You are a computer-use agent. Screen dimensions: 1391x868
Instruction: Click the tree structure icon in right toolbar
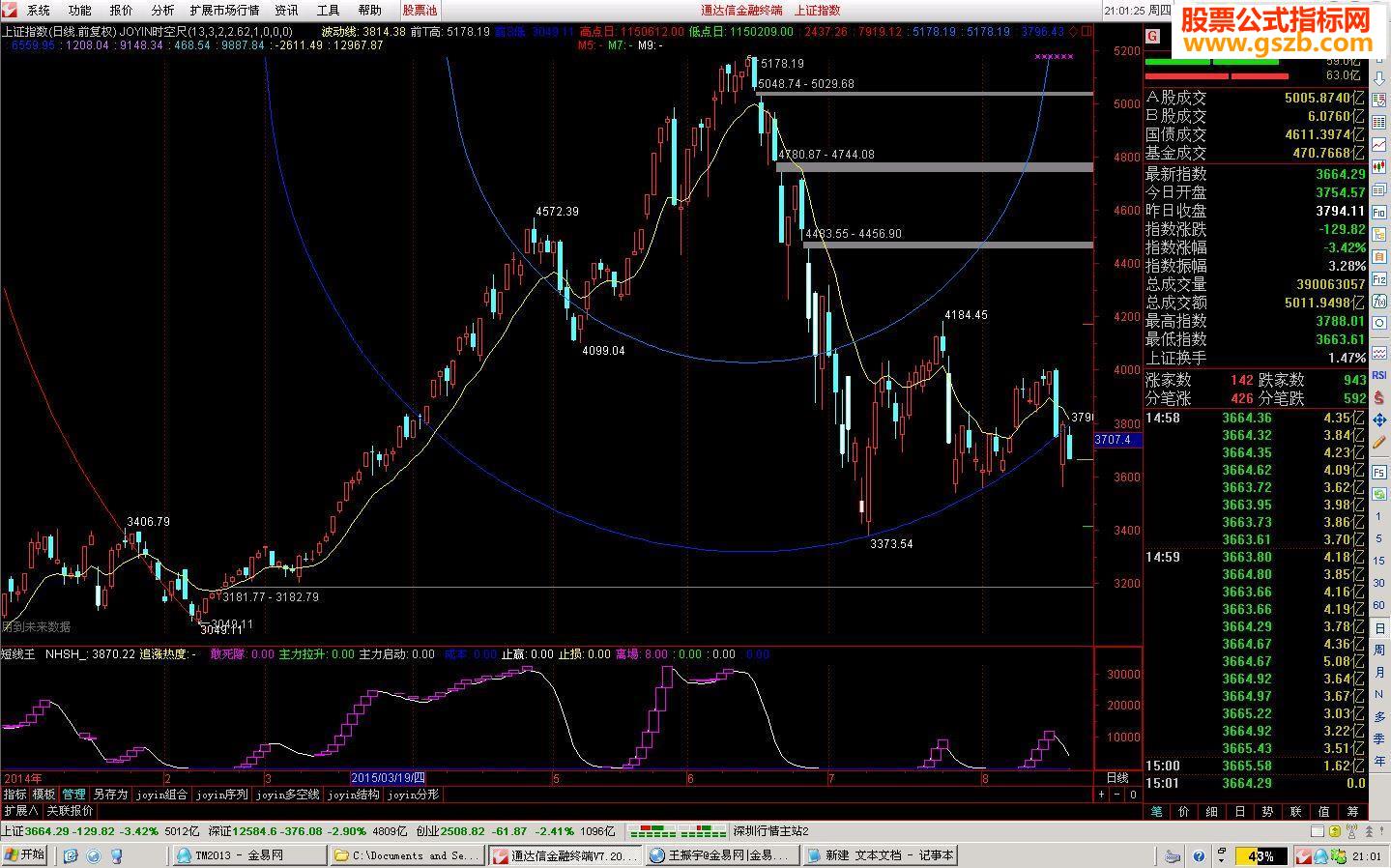(1379, 234)
